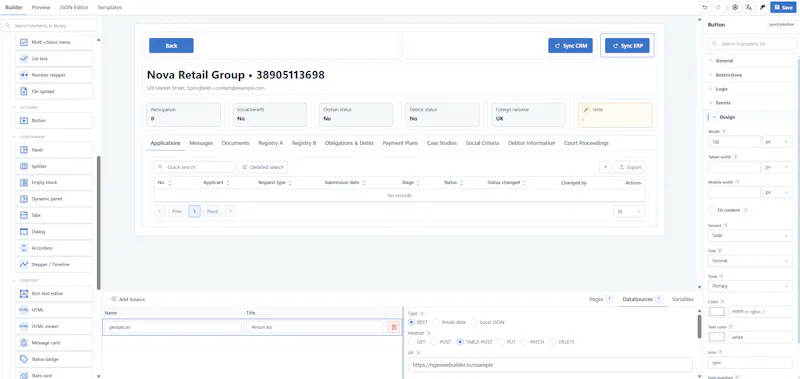Open the Templates tab
The height and width of the screenshot is (379, 800).
pyautogui.click(x=110, y=7)
